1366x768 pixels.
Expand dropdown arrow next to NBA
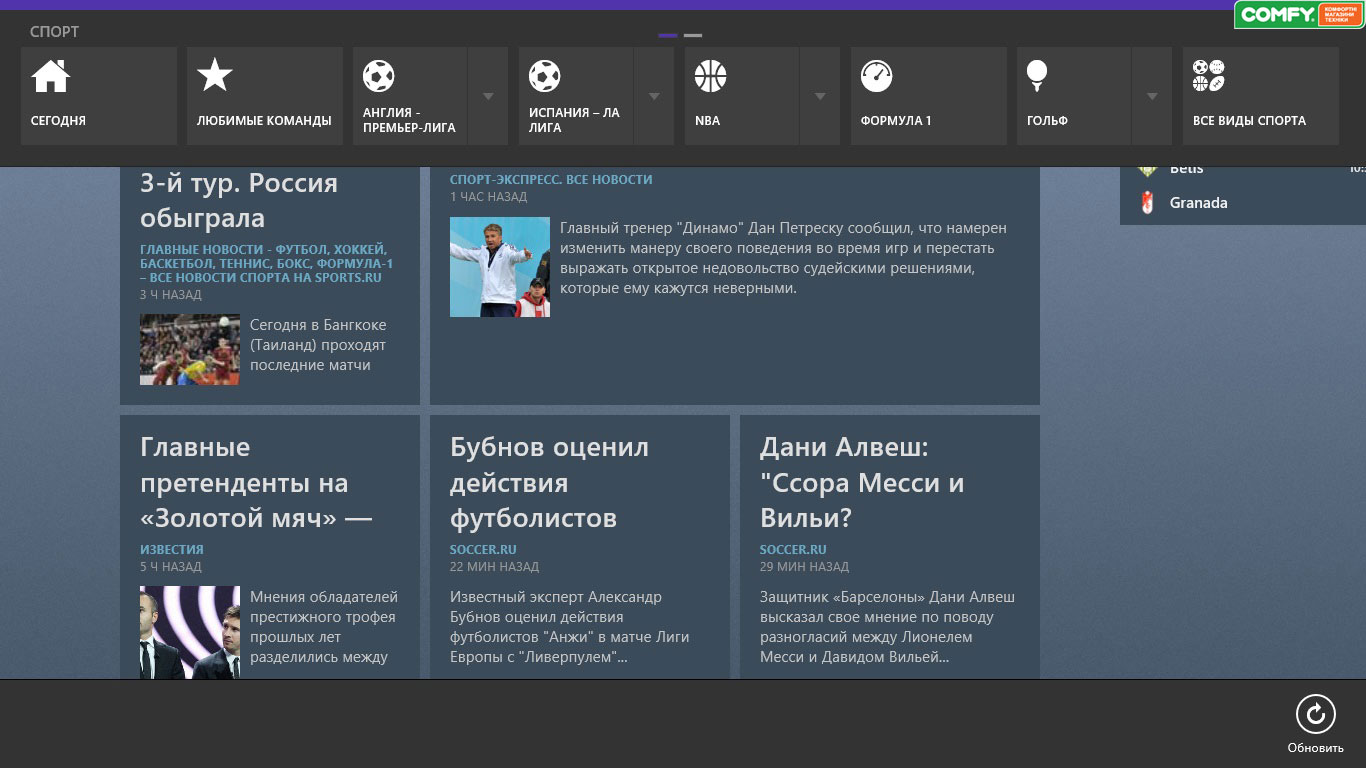pos(820,96)
